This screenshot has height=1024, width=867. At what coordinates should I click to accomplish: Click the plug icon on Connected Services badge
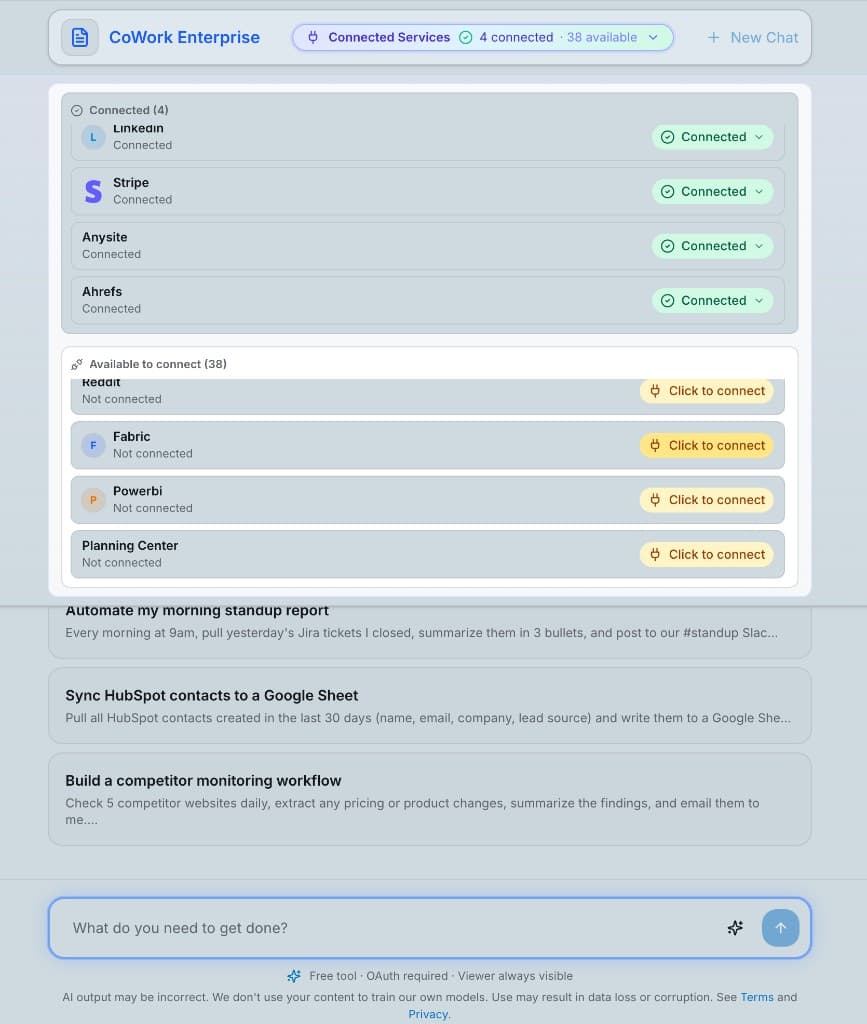coord(313,37)
